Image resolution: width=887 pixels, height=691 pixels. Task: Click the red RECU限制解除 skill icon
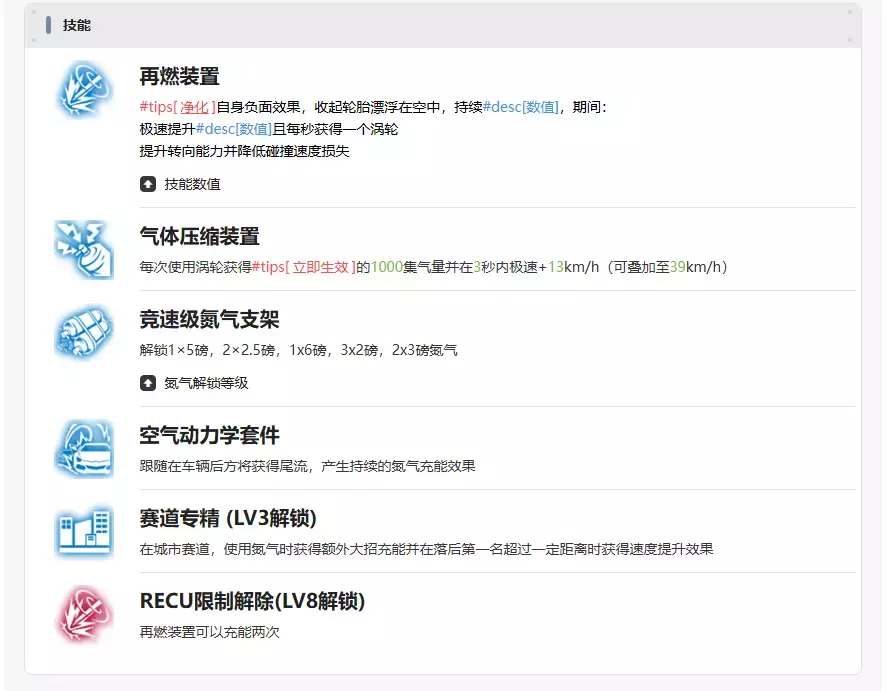83,614
